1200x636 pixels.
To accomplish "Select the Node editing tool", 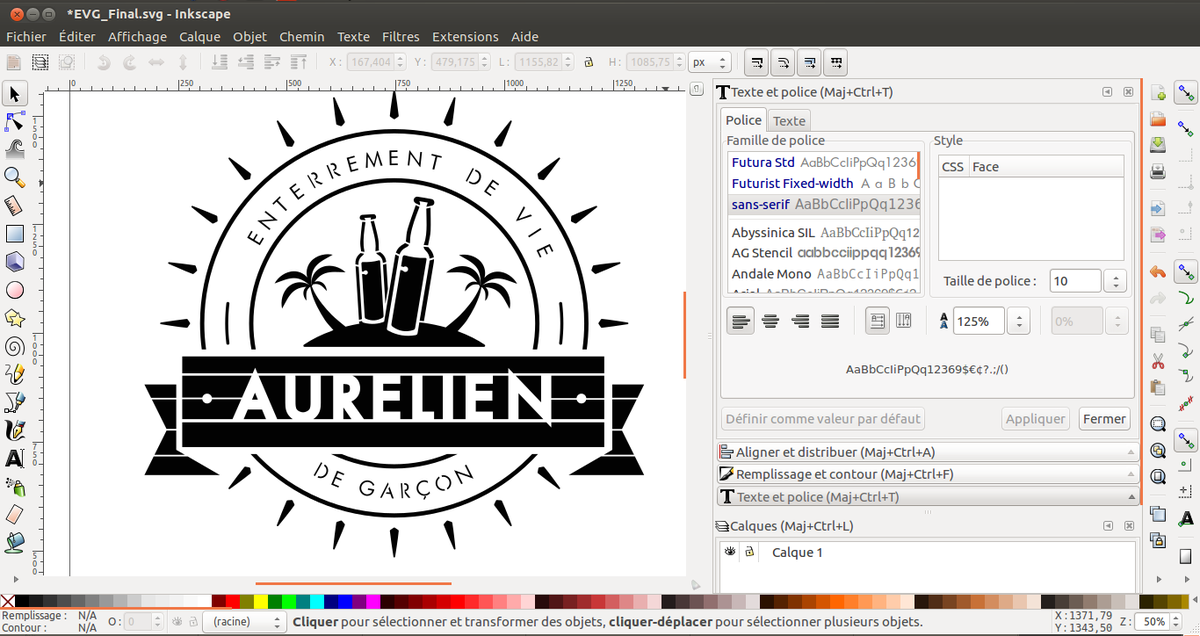I will tap(15, 122).
